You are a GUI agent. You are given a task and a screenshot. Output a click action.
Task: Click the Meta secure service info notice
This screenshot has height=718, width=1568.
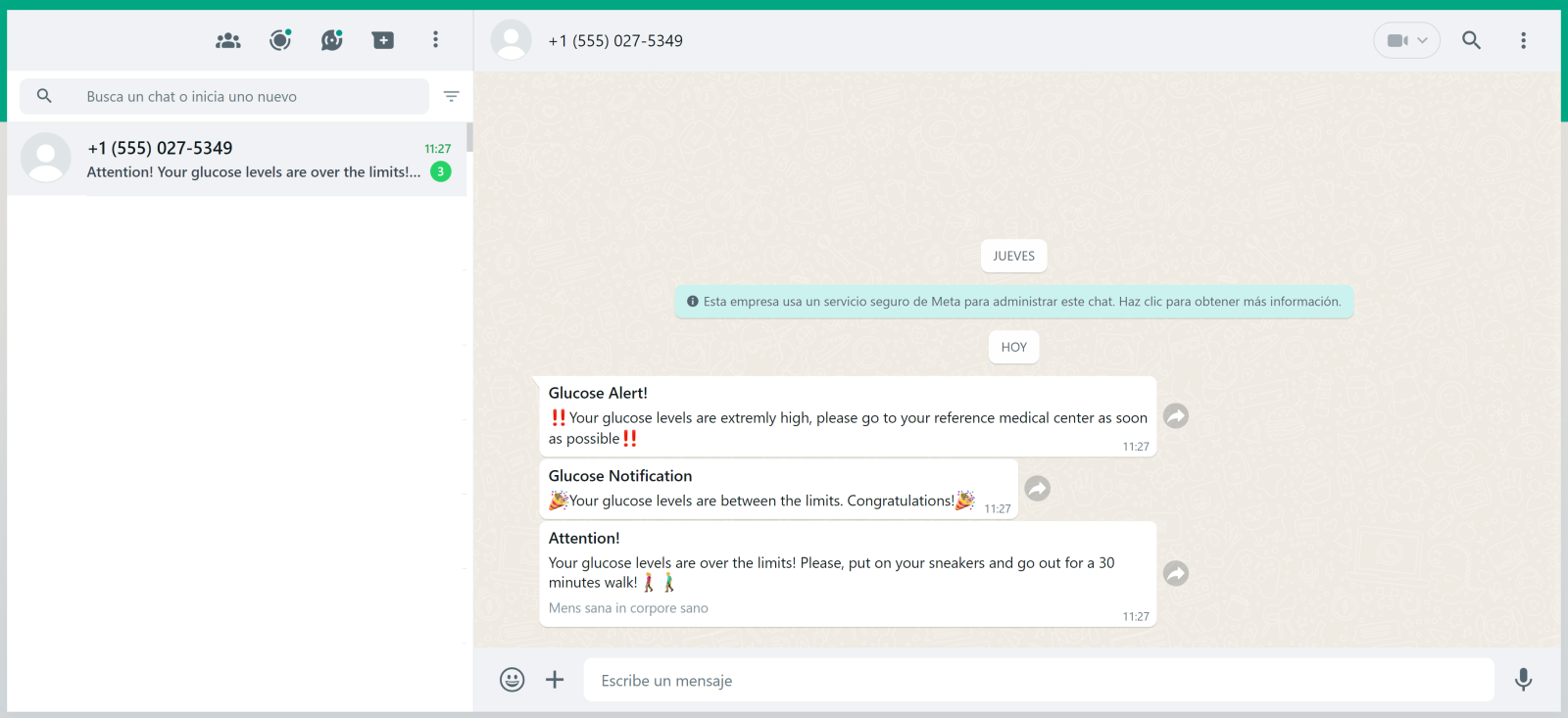1013,302
